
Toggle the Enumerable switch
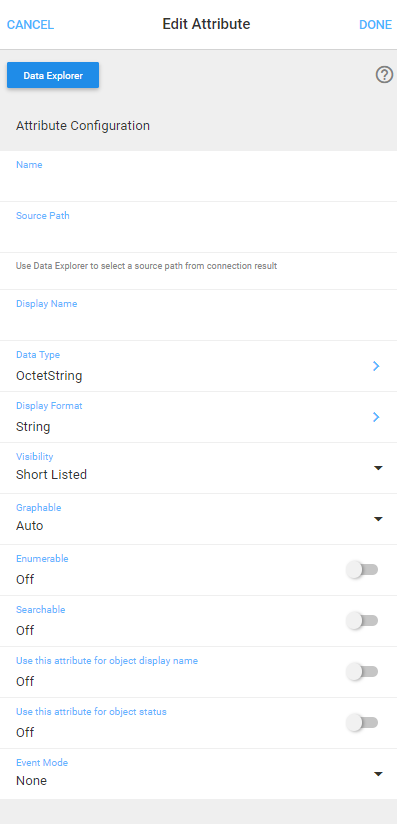362,570
